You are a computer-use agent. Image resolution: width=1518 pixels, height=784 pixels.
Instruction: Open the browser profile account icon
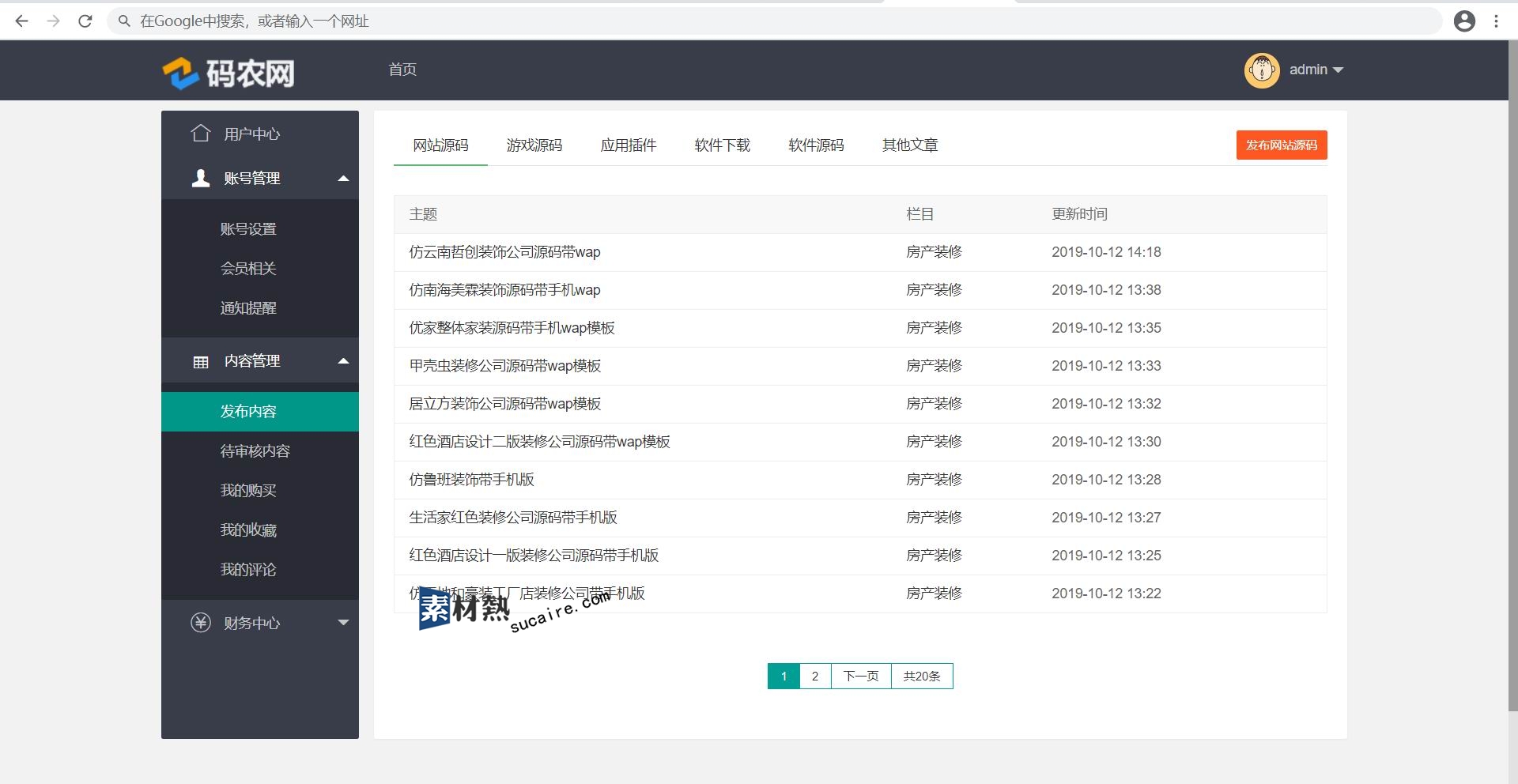(1464, 21)
